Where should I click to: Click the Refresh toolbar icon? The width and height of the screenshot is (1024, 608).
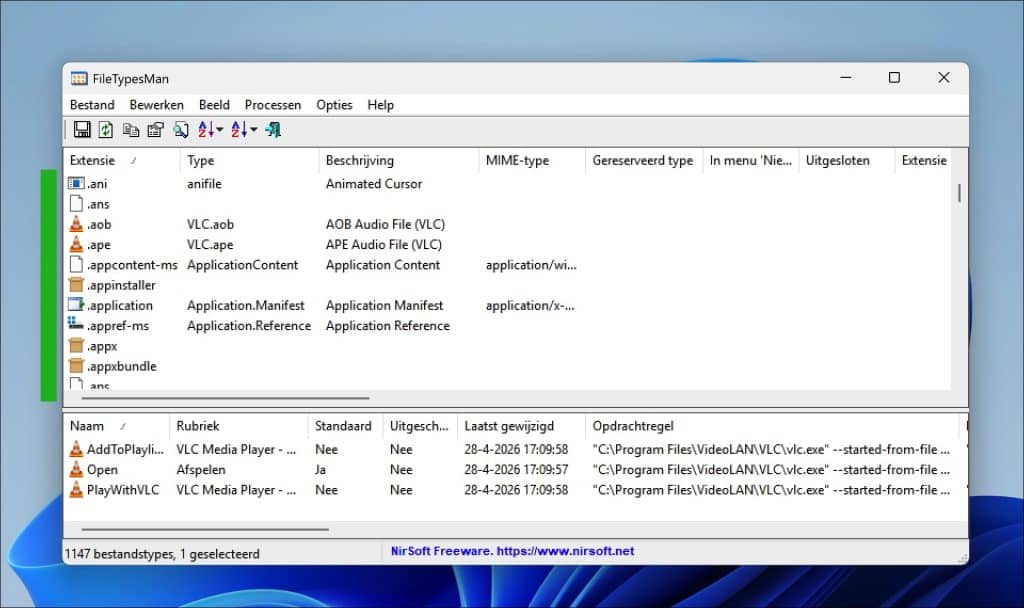coord(106,129)
